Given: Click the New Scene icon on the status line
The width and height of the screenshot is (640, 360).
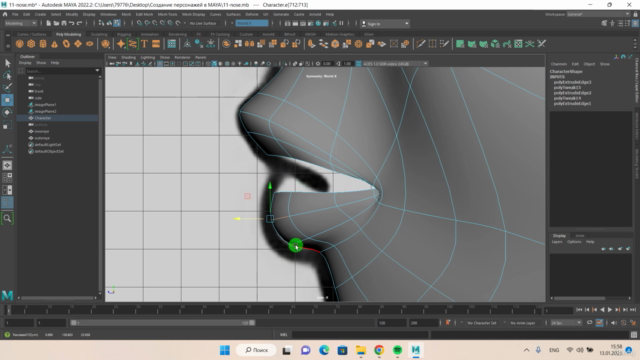Looking at the screenshot, I should pos(49,23).
